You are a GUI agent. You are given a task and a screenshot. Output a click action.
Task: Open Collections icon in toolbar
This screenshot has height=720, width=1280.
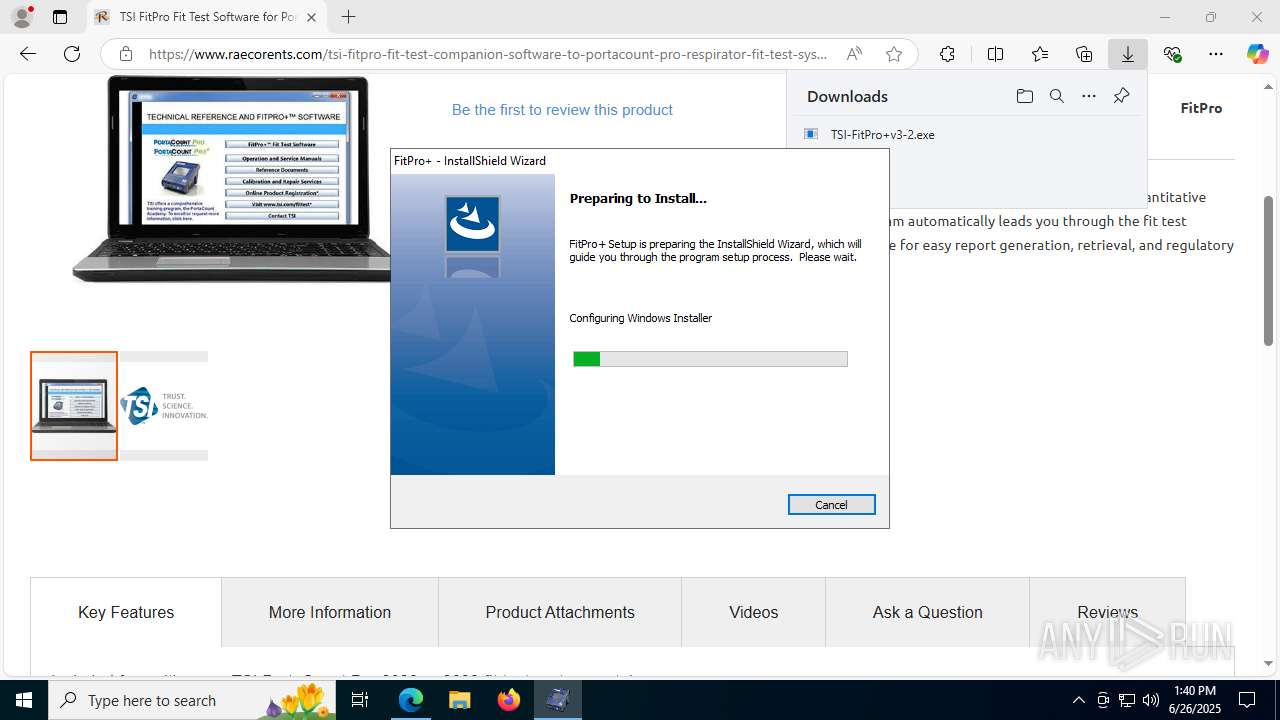coord(1084,54)
